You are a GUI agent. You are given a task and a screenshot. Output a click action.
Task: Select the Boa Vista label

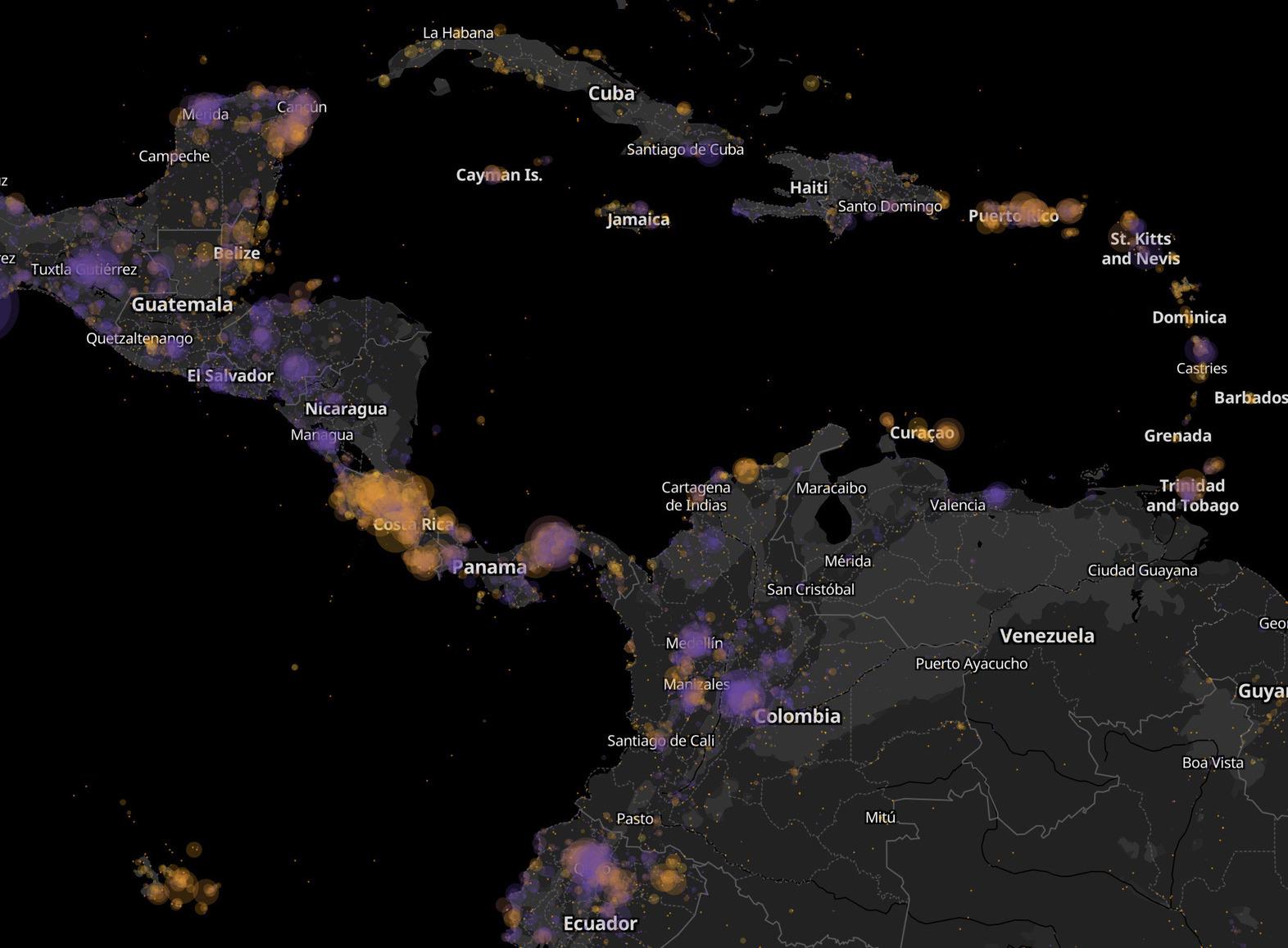coord(1213,763)
